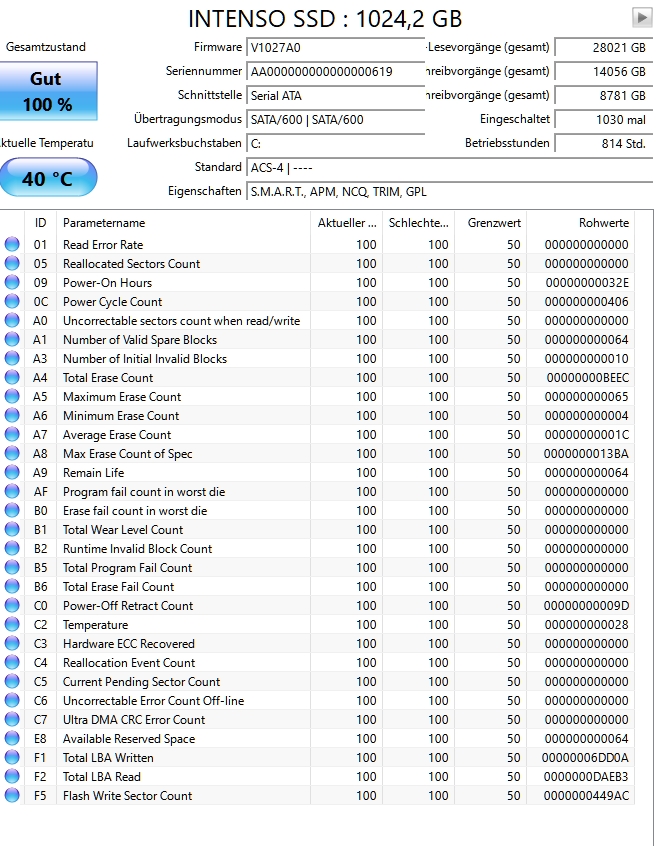This screenshot has height=846, width=656.
Task: Click the status orb for Total LBA Written
Action: [12, 758]
